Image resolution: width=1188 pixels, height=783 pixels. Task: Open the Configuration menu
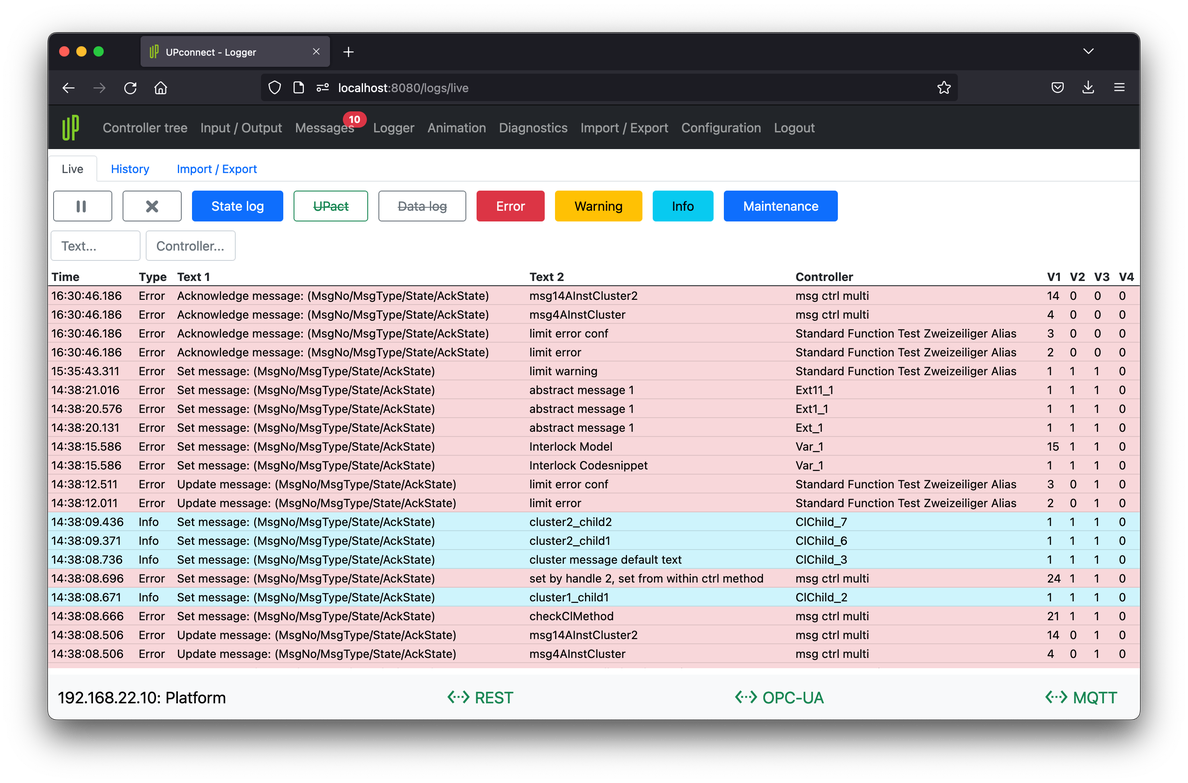(721, 128)
